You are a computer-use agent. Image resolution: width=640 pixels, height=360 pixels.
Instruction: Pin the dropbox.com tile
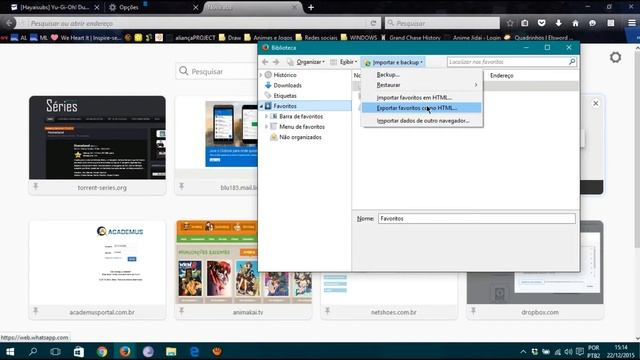coord(473,311)
